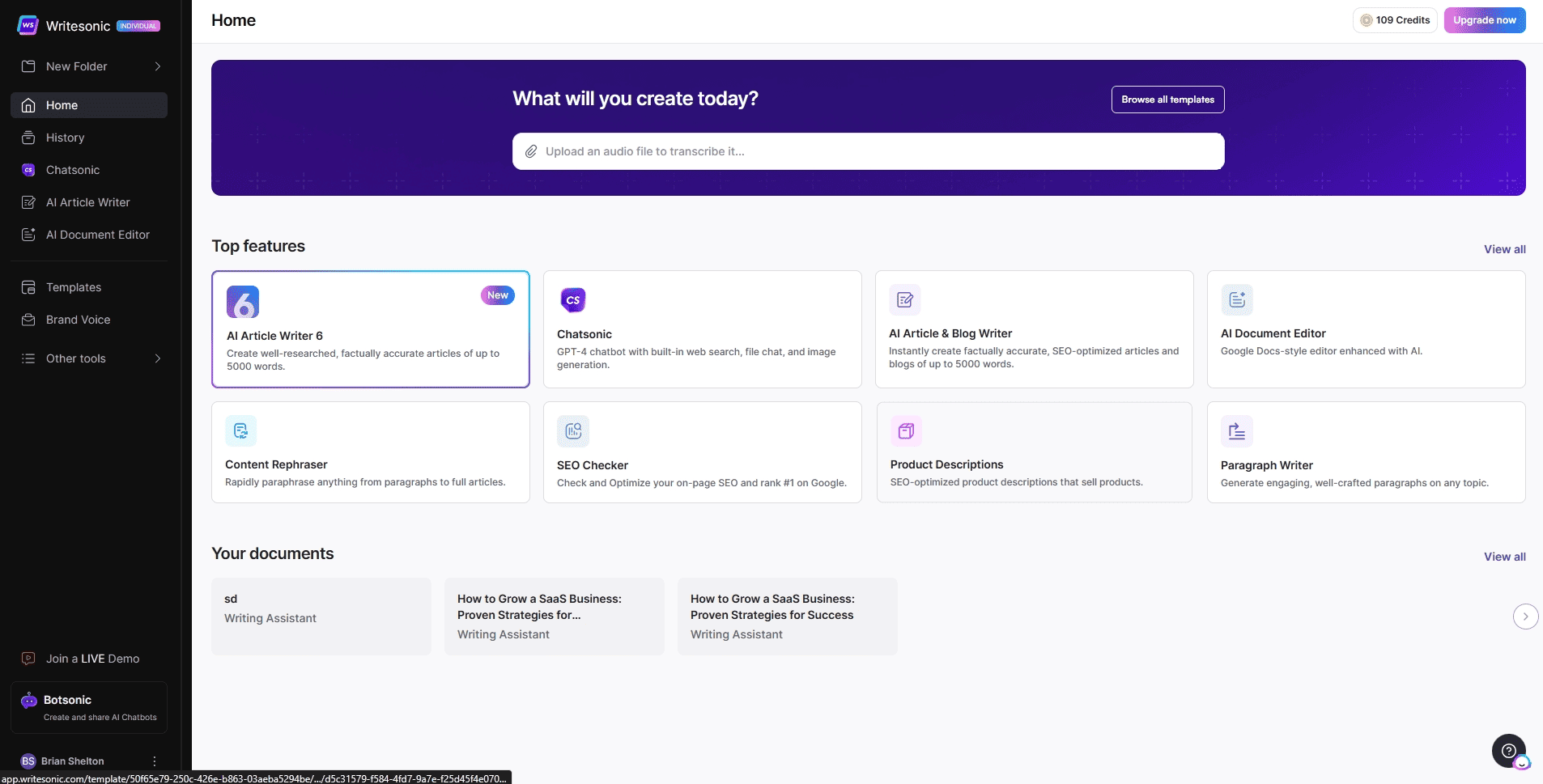Open History in the sidebar
The image size is (1543, 784).
pyautogui.click(x=89, y=138)
